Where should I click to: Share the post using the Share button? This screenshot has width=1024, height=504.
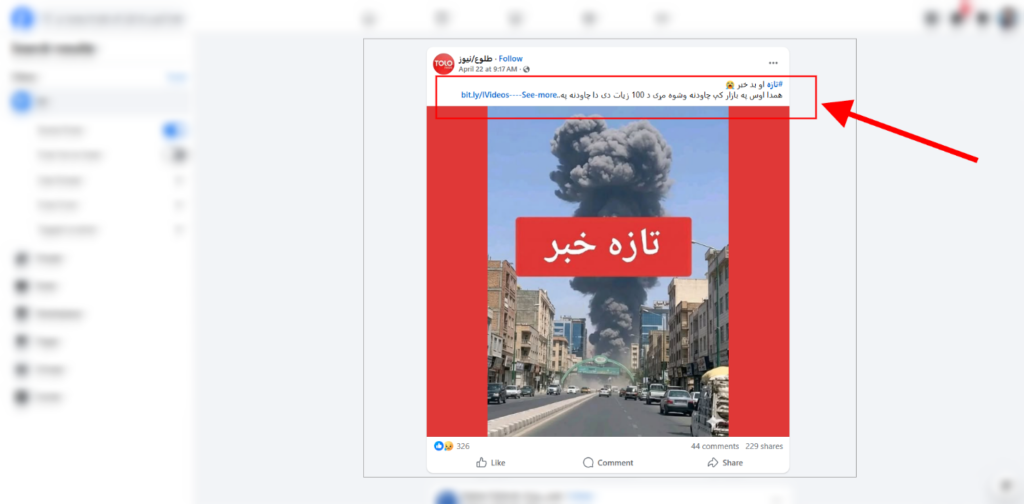click(725, 462)
